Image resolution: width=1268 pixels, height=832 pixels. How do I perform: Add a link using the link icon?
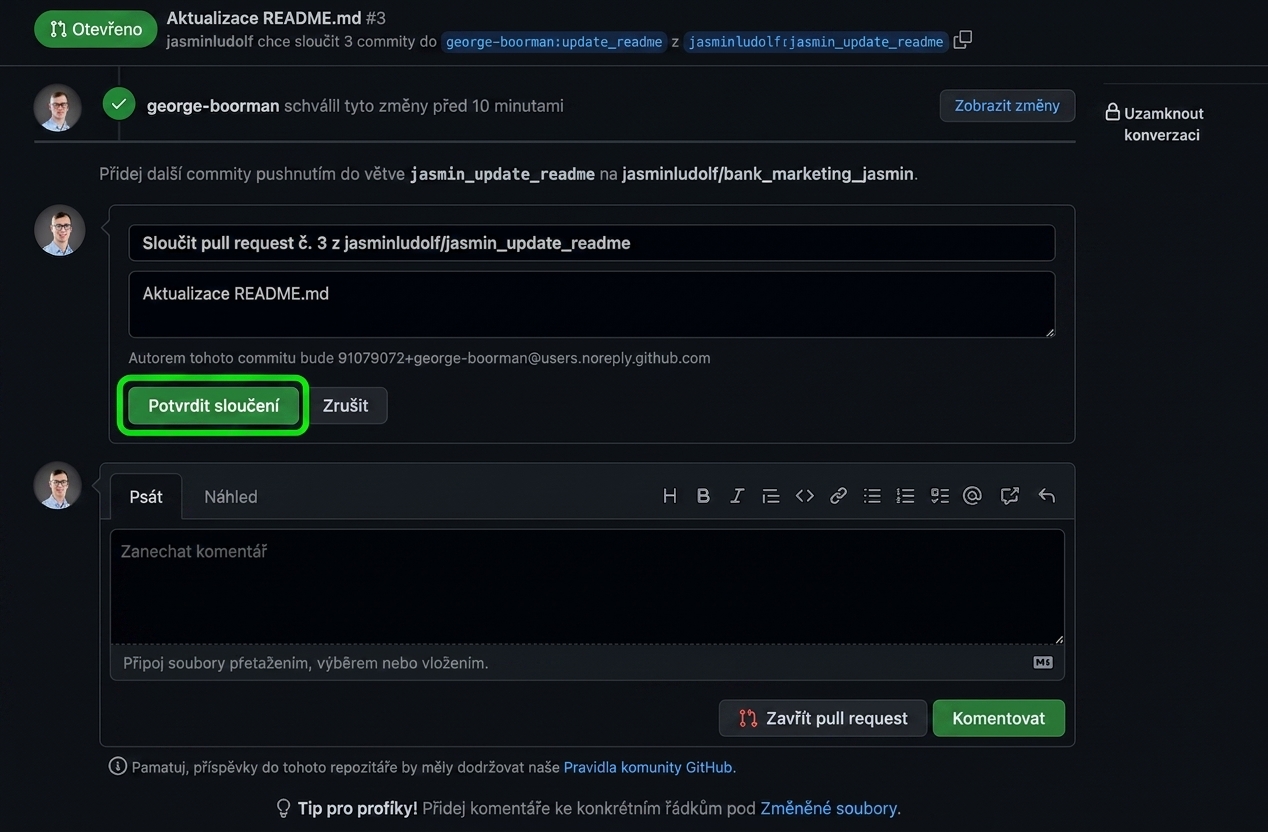839,496
